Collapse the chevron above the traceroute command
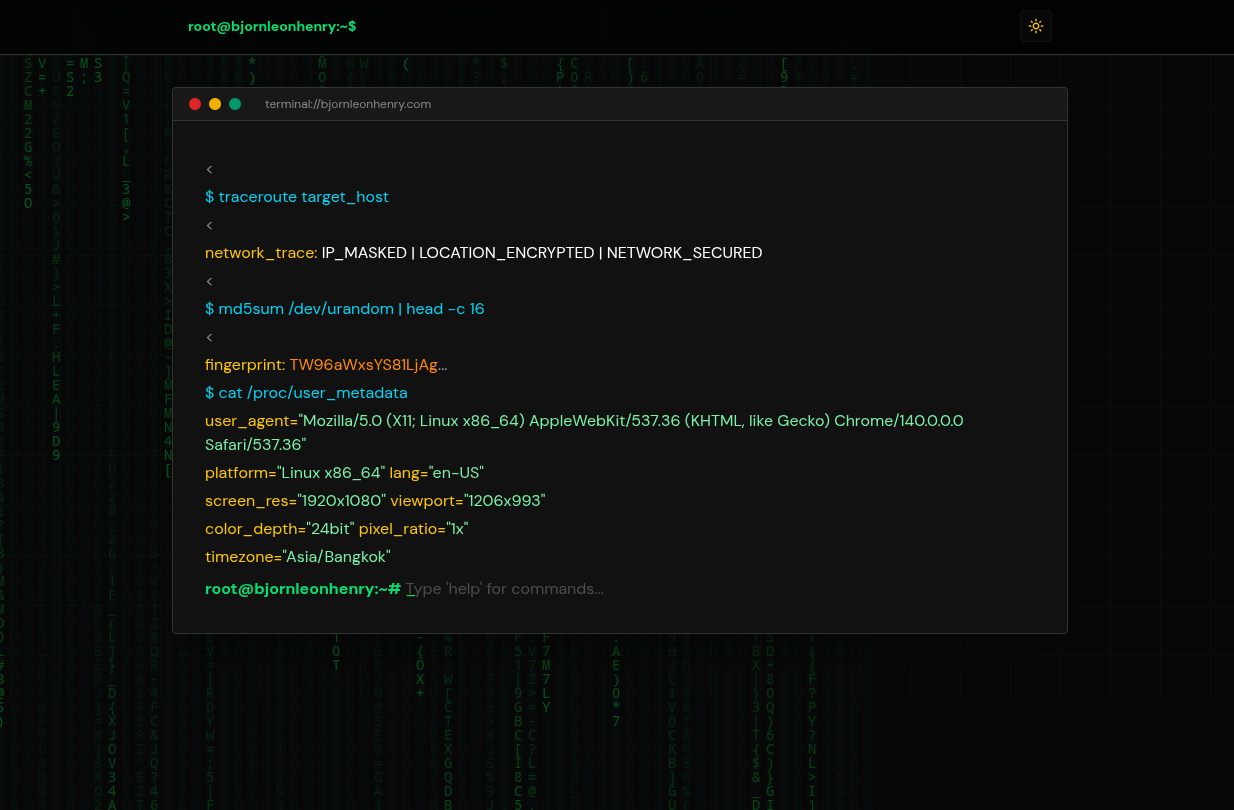Image resolution: width=1234 pixels, height=810 pixels. (x=209, y=169)
